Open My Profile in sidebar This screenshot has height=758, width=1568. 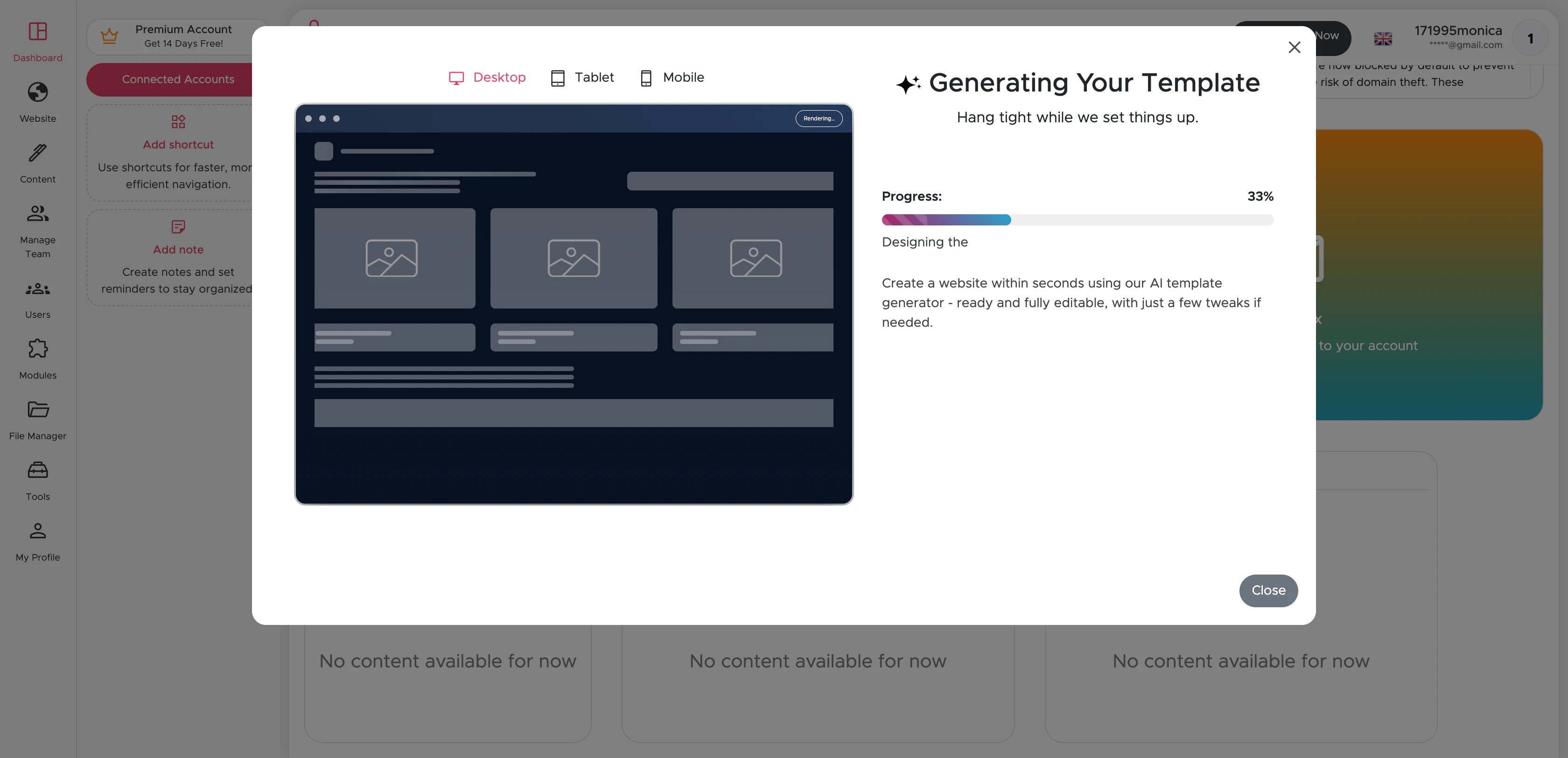click(x=38, y=541)
